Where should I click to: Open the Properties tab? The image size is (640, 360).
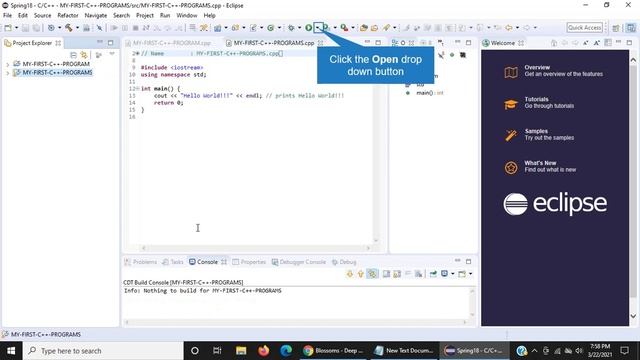(249, 262)
